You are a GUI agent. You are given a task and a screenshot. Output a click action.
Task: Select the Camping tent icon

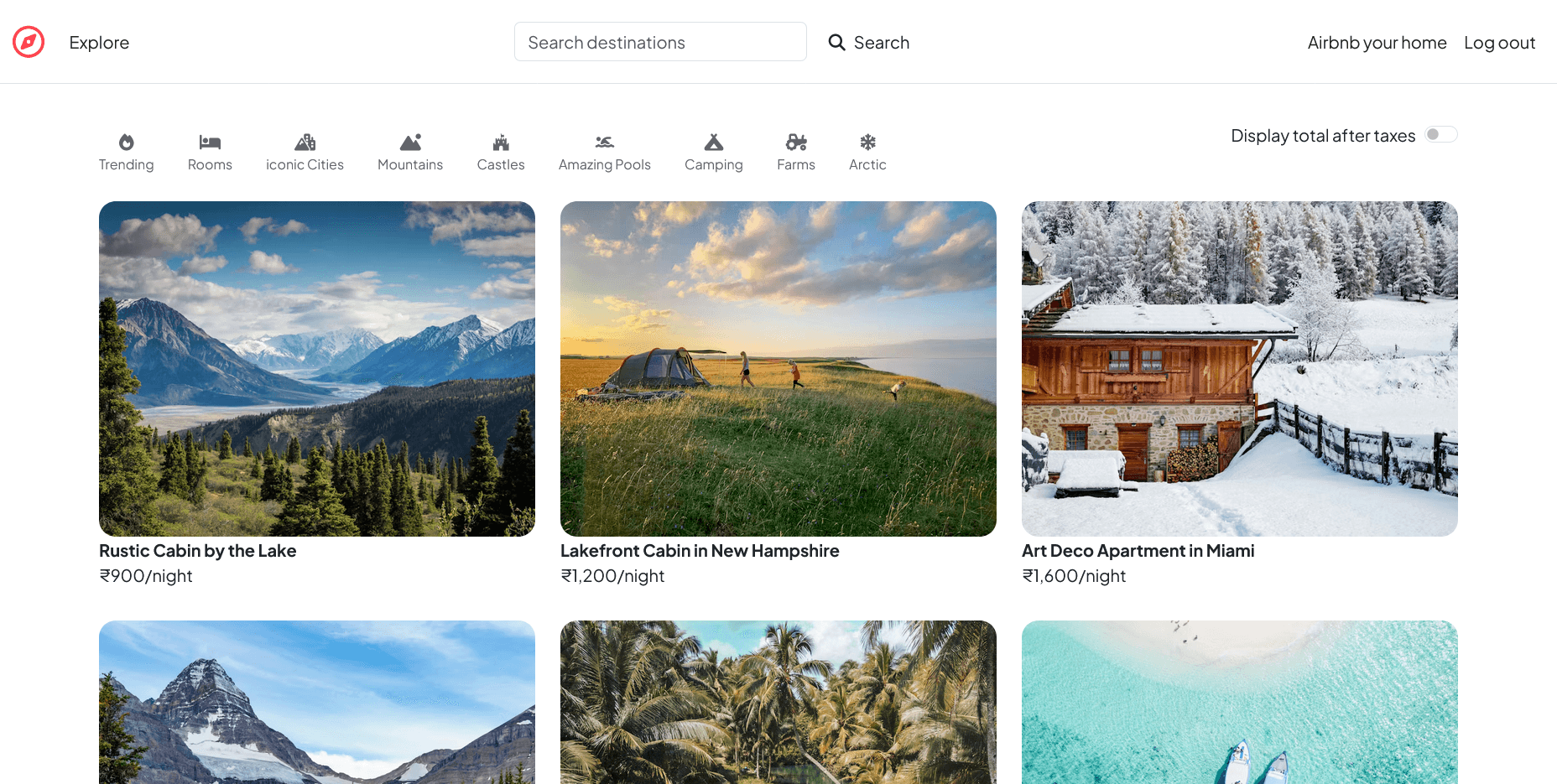click(714, 142)
